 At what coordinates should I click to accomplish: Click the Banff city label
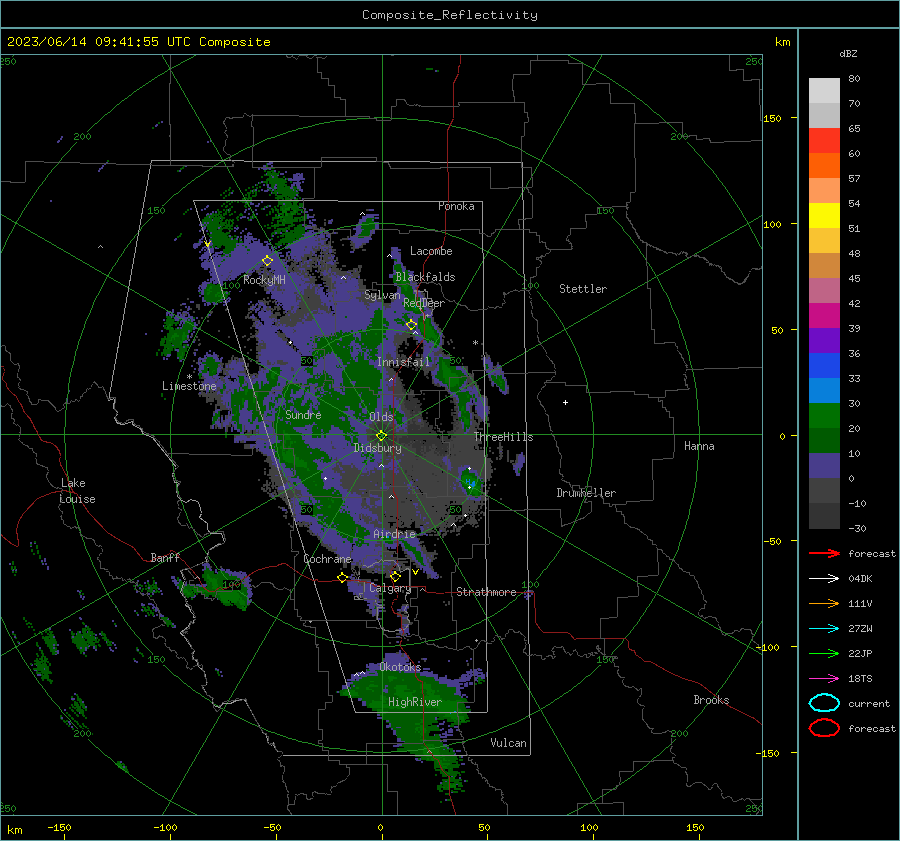pos(165,557)
